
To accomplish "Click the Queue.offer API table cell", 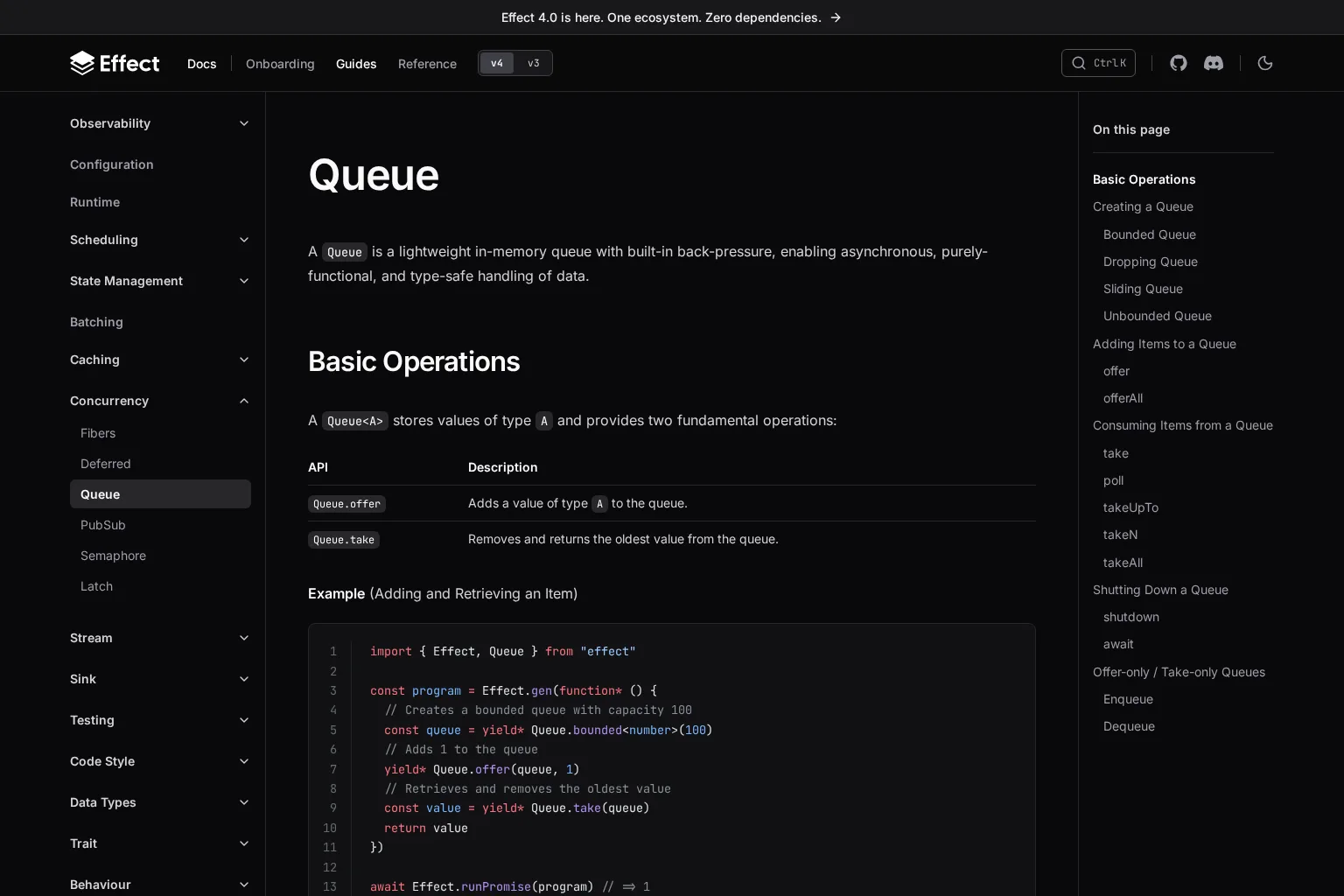I will (346, 504).
